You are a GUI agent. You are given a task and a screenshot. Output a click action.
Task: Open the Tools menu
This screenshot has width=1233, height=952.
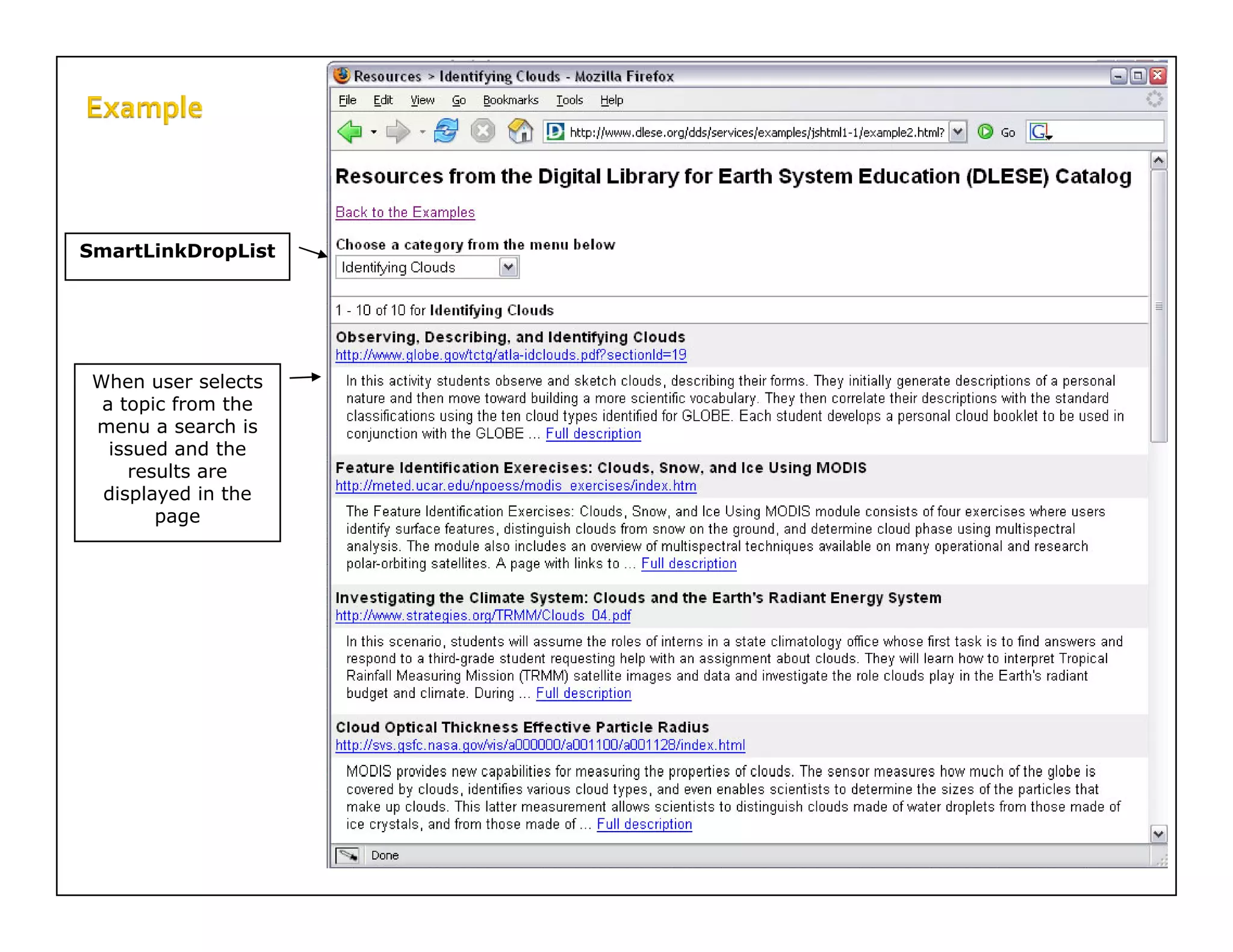pos(569,100)
